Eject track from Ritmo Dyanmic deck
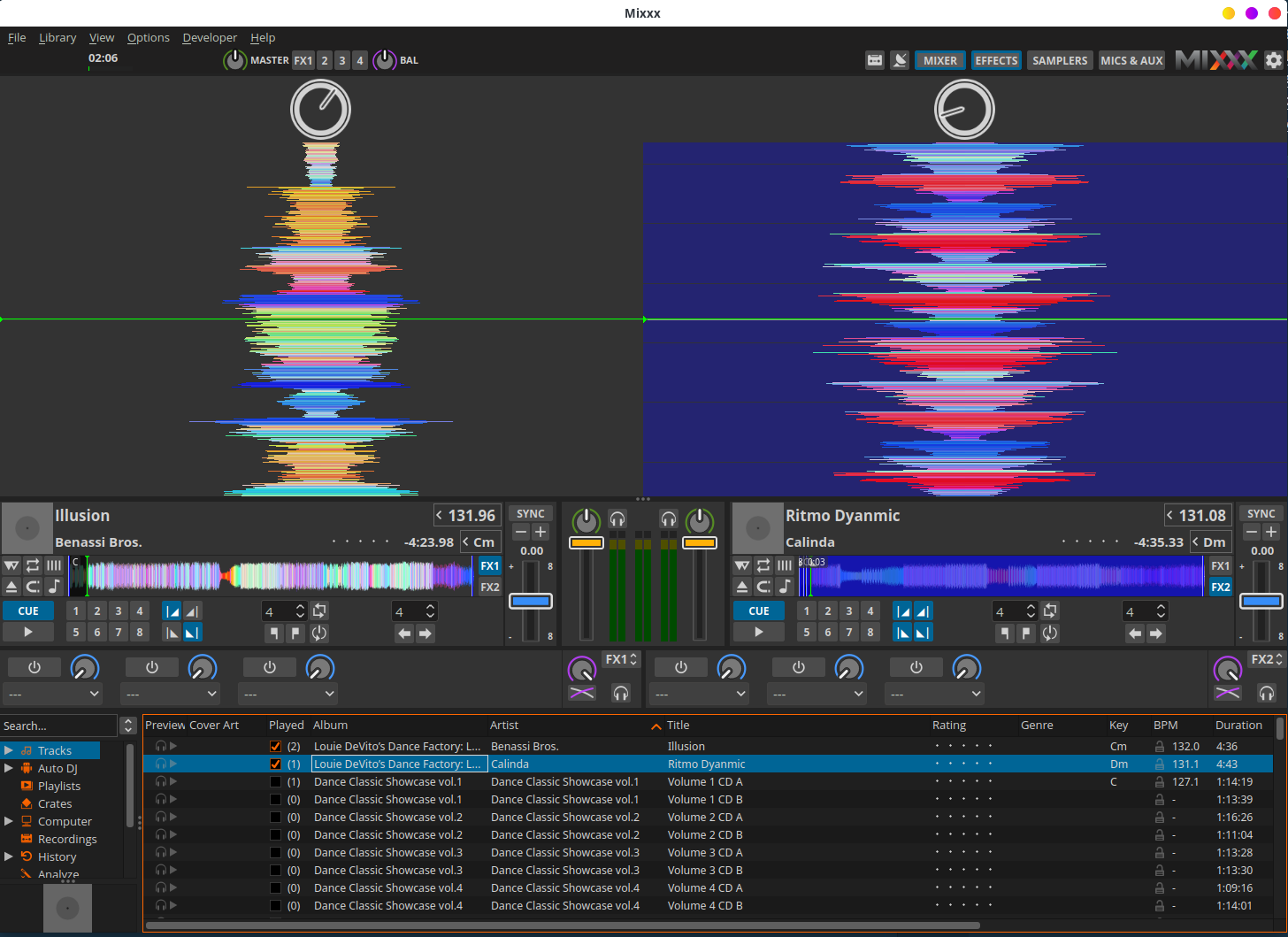 (742, 586)
